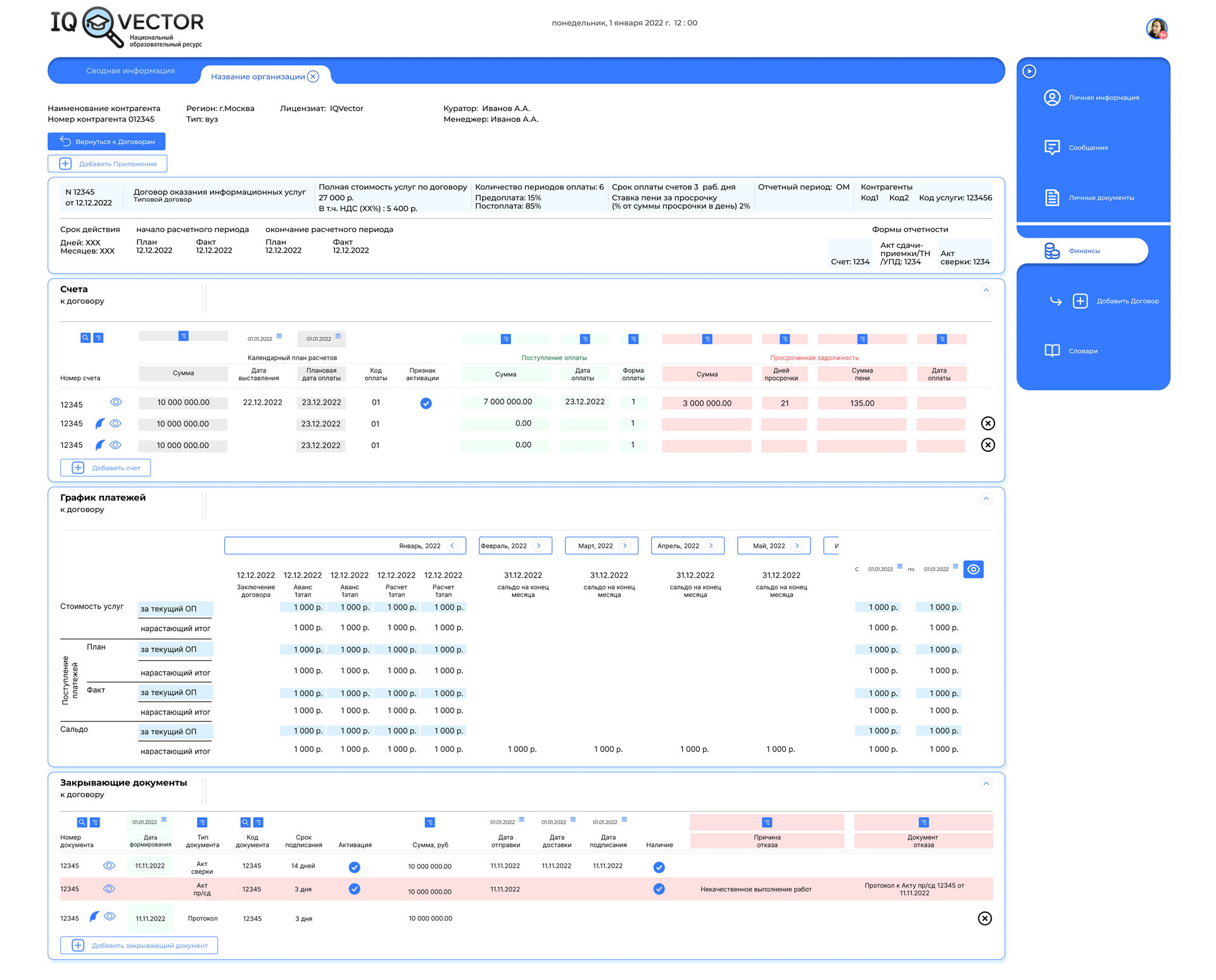Click the Личная информация person icon
Screen dimensions: 1216x980
1052,98
